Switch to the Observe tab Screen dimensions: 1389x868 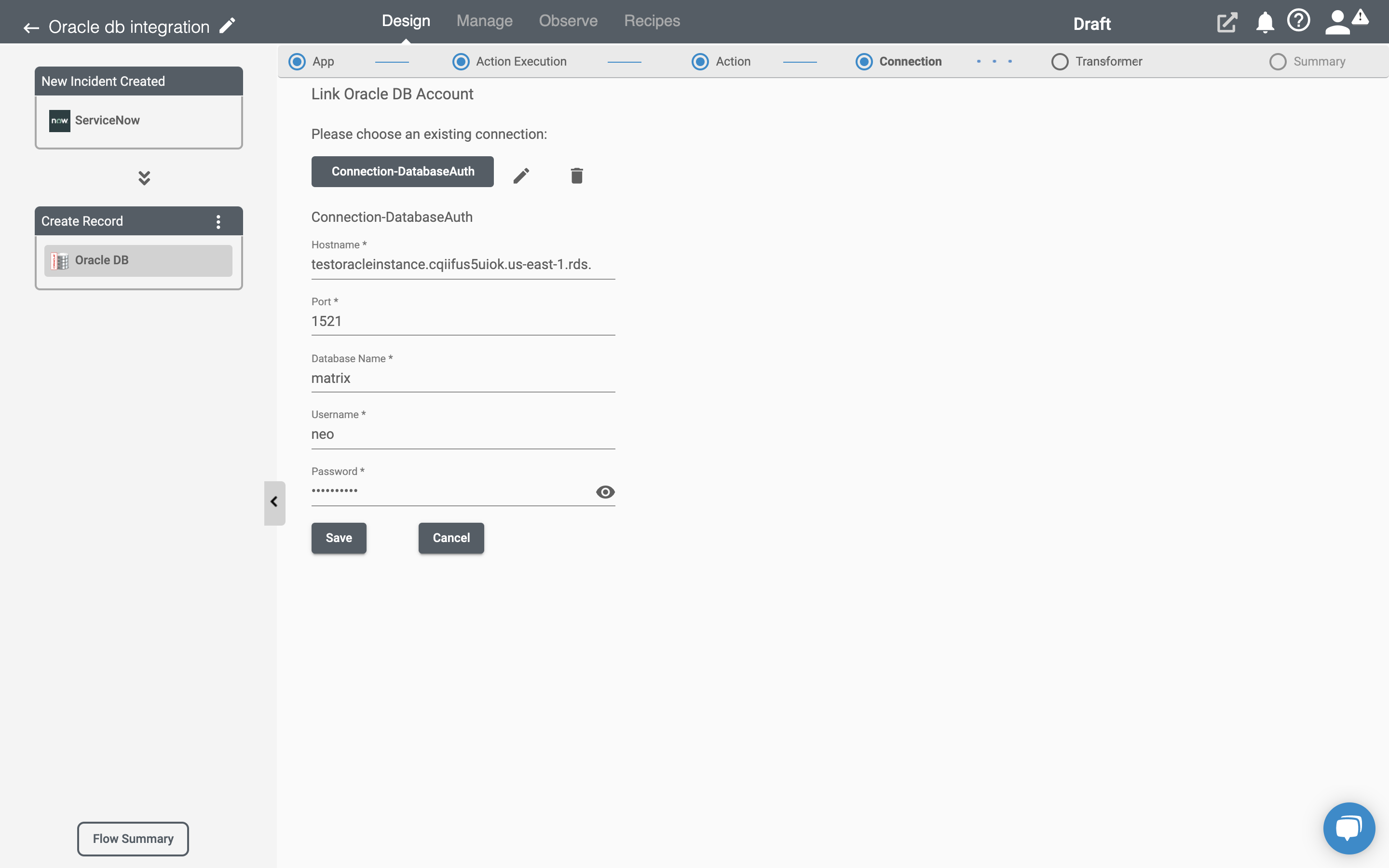click(x=568, y=21)
